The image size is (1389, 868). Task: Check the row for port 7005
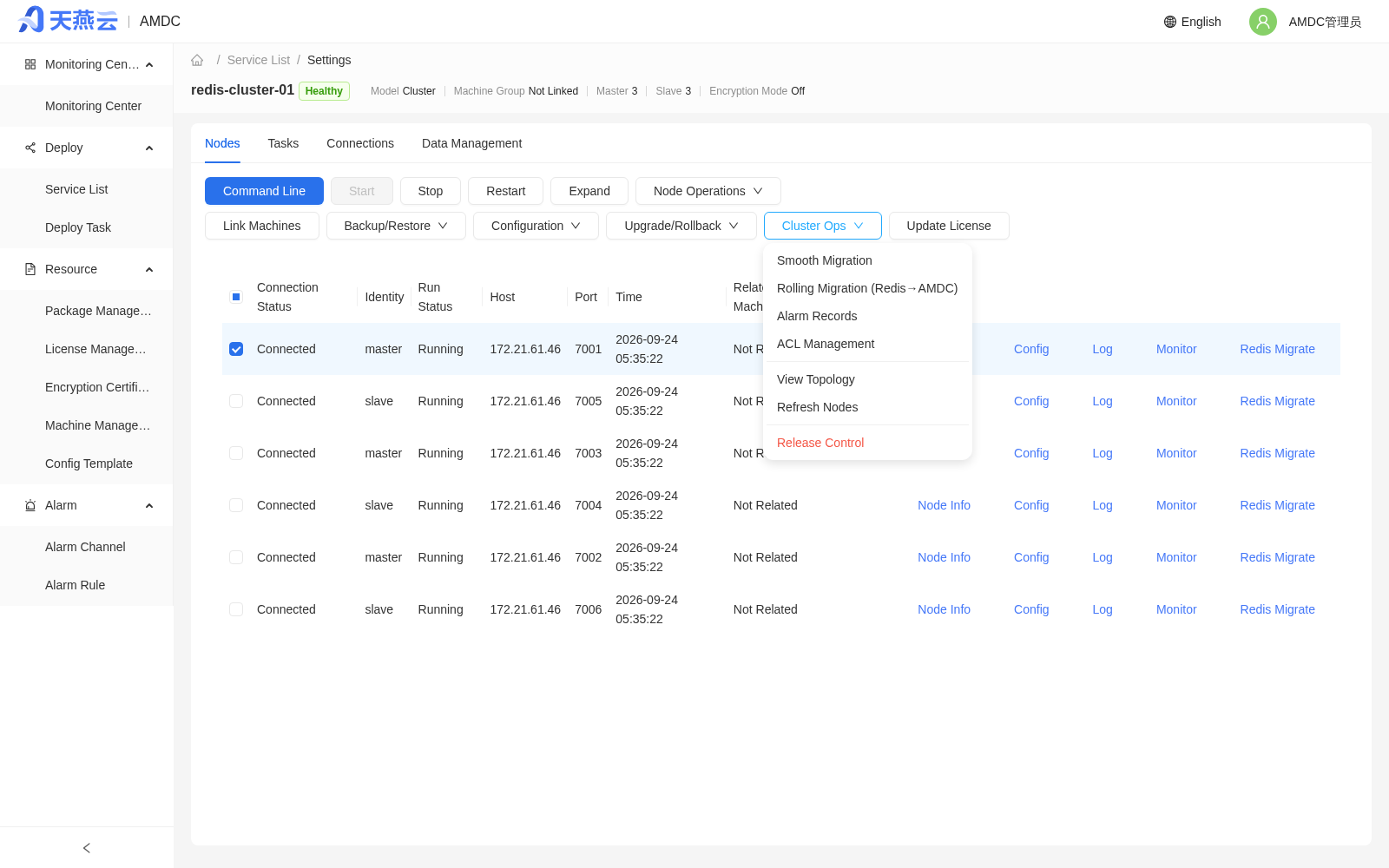coord(236,401)
